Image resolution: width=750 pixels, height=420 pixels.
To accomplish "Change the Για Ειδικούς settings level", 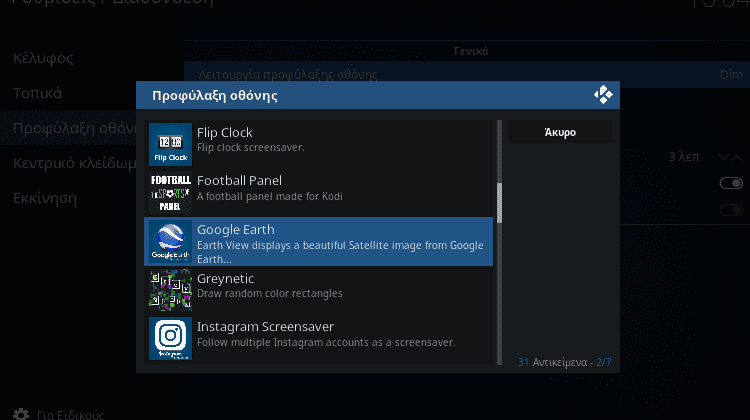I will [x=58, y=414].
